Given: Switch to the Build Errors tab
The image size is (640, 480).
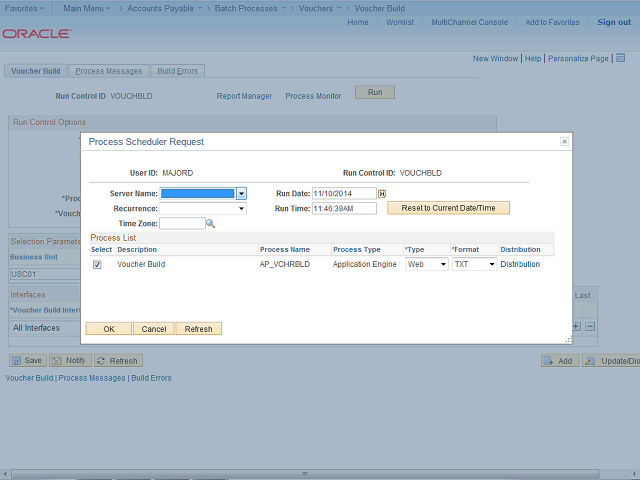Looking at the screenshot, I should [177, 71].
